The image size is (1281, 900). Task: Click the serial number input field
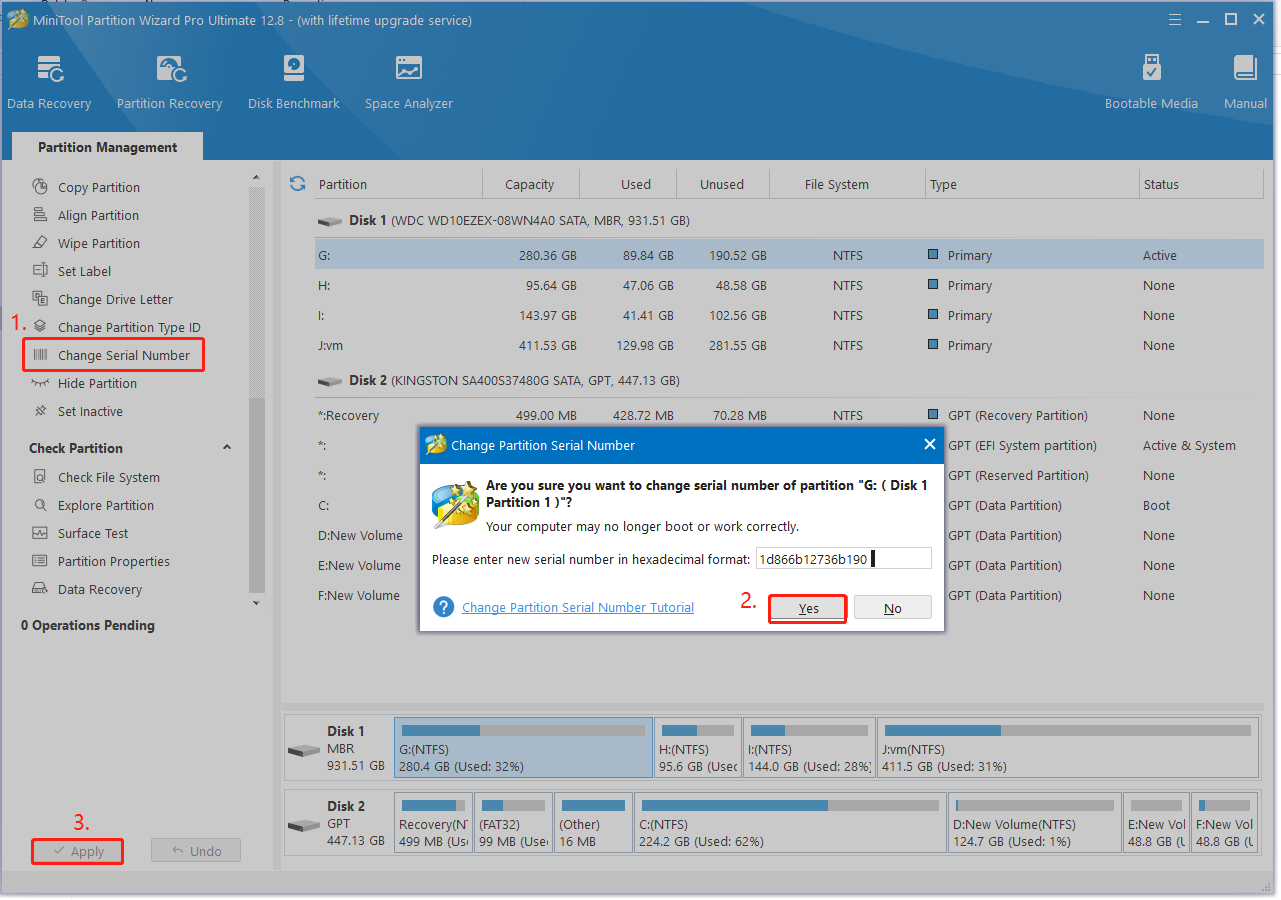(843, 559)
